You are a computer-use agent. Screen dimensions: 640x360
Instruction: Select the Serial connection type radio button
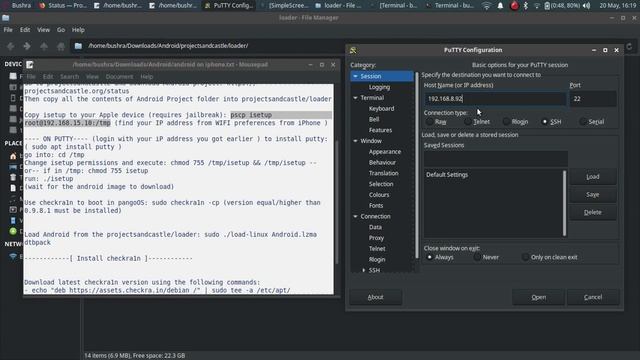[x=583, y=122]
